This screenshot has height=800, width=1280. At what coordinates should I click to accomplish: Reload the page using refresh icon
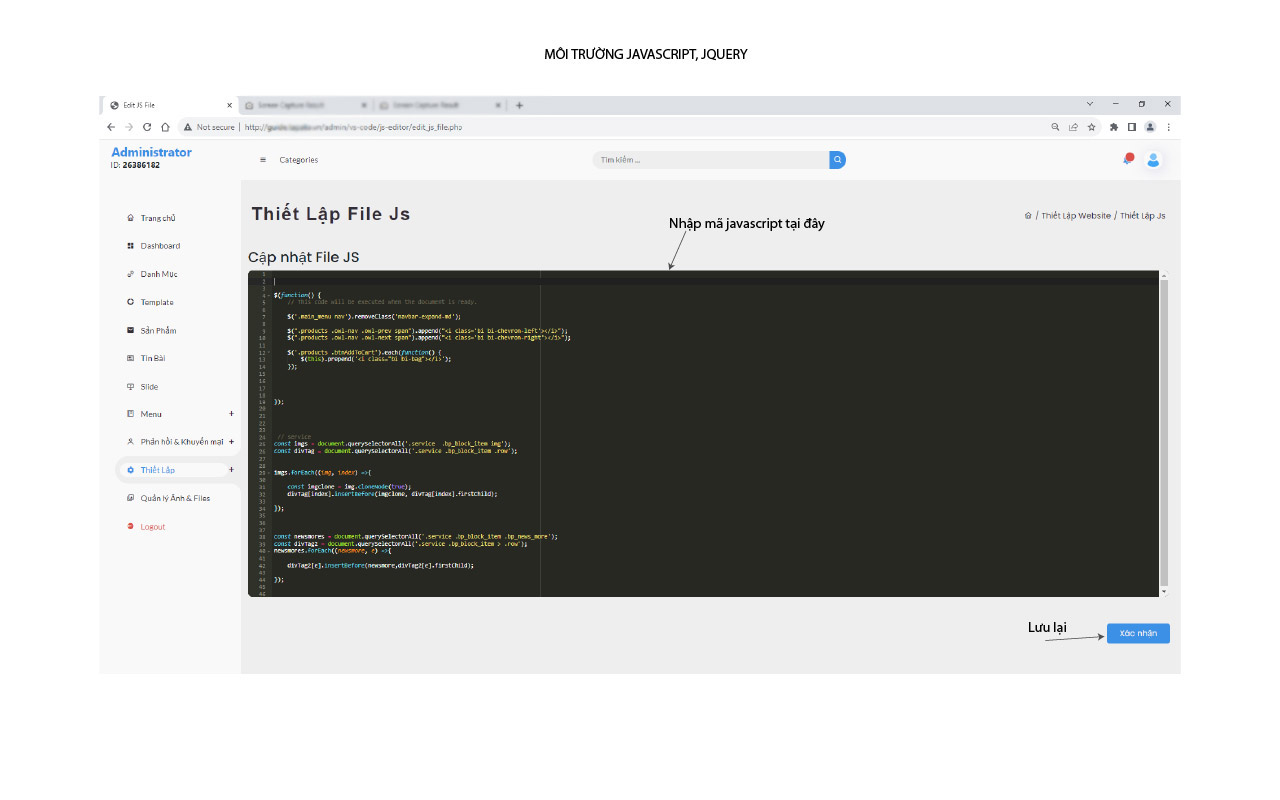tap(147, 127)
